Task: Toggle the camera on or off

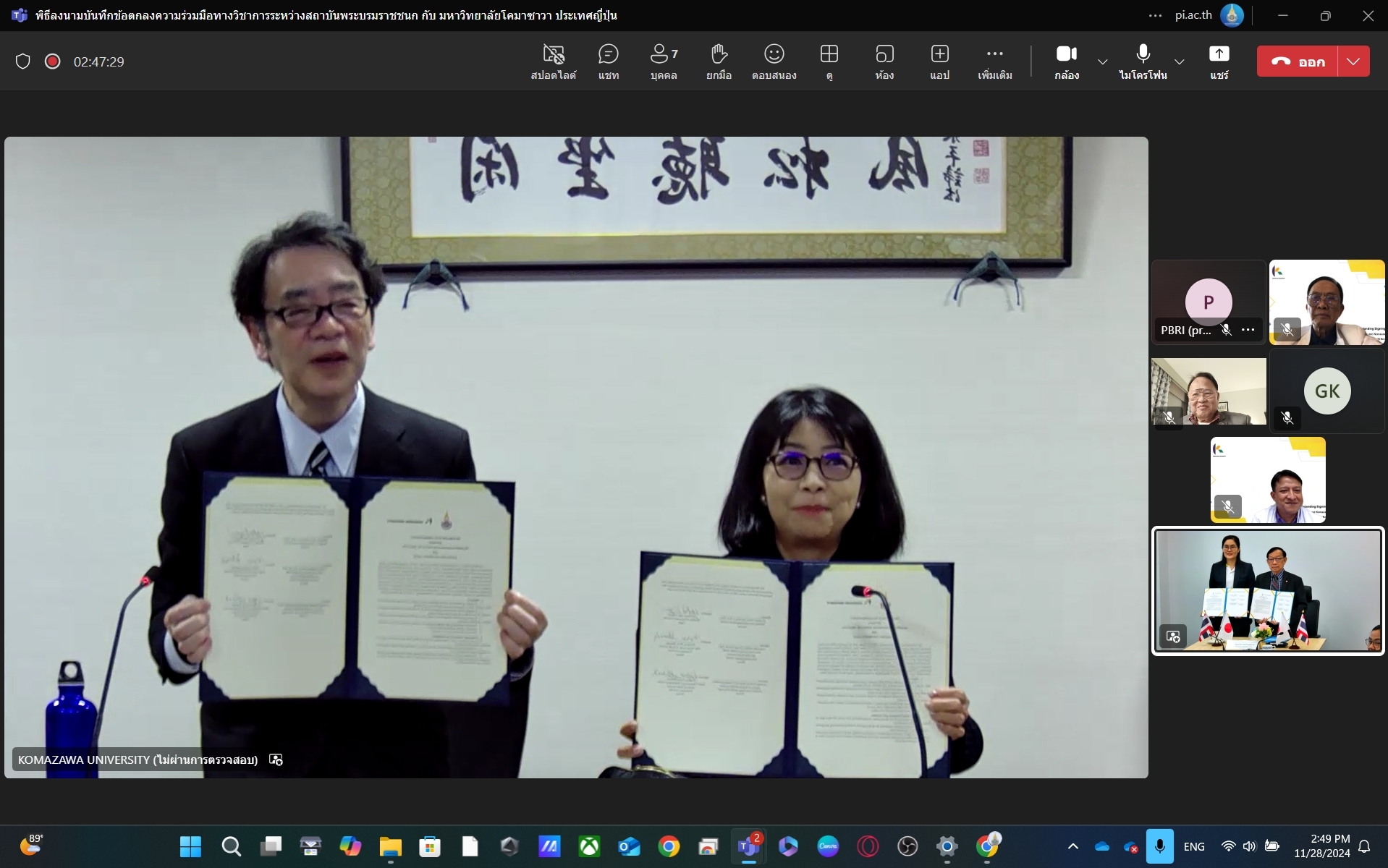Action: point(1066,61)
